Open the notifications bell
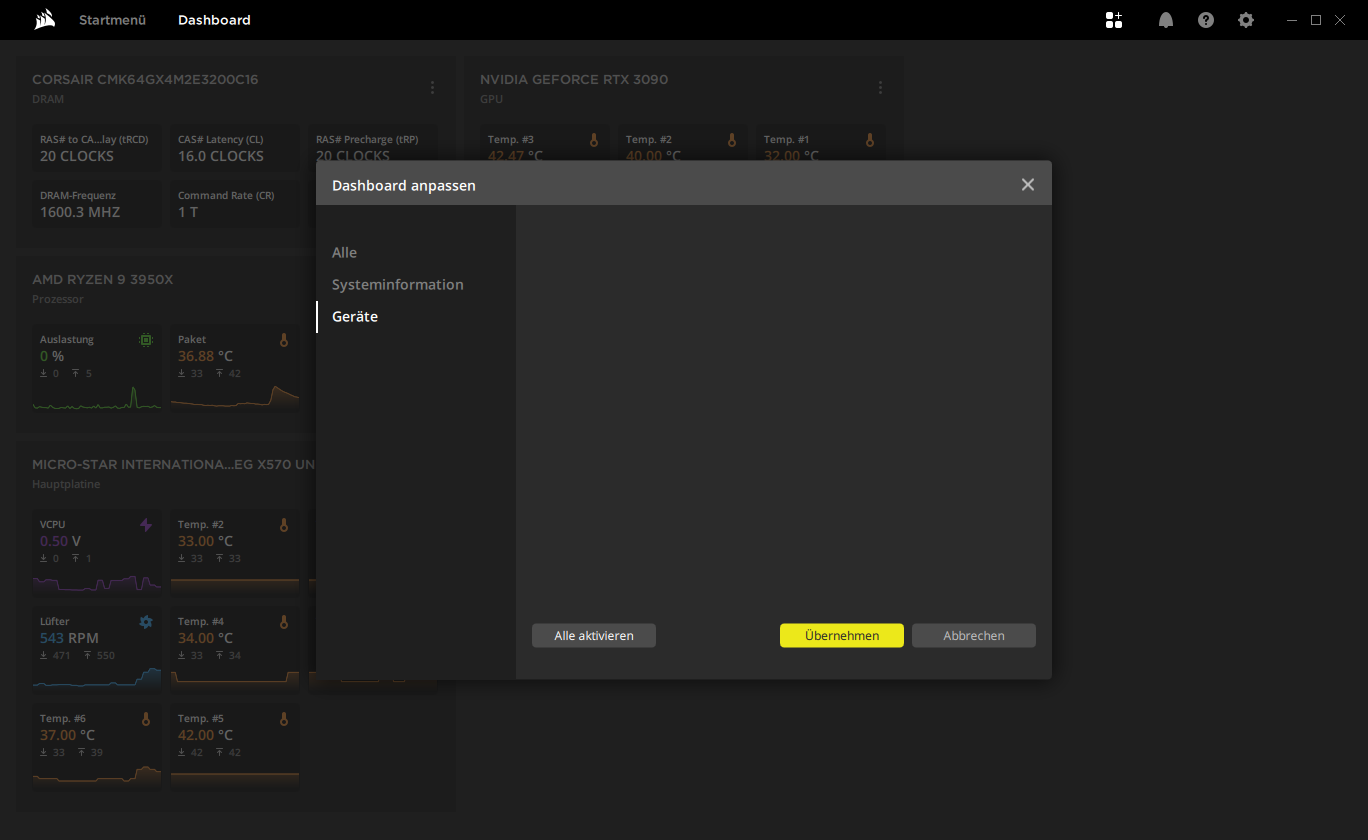Image resolution: width=1368 pixels, height=840 pixels. (x=1166, y=20)
